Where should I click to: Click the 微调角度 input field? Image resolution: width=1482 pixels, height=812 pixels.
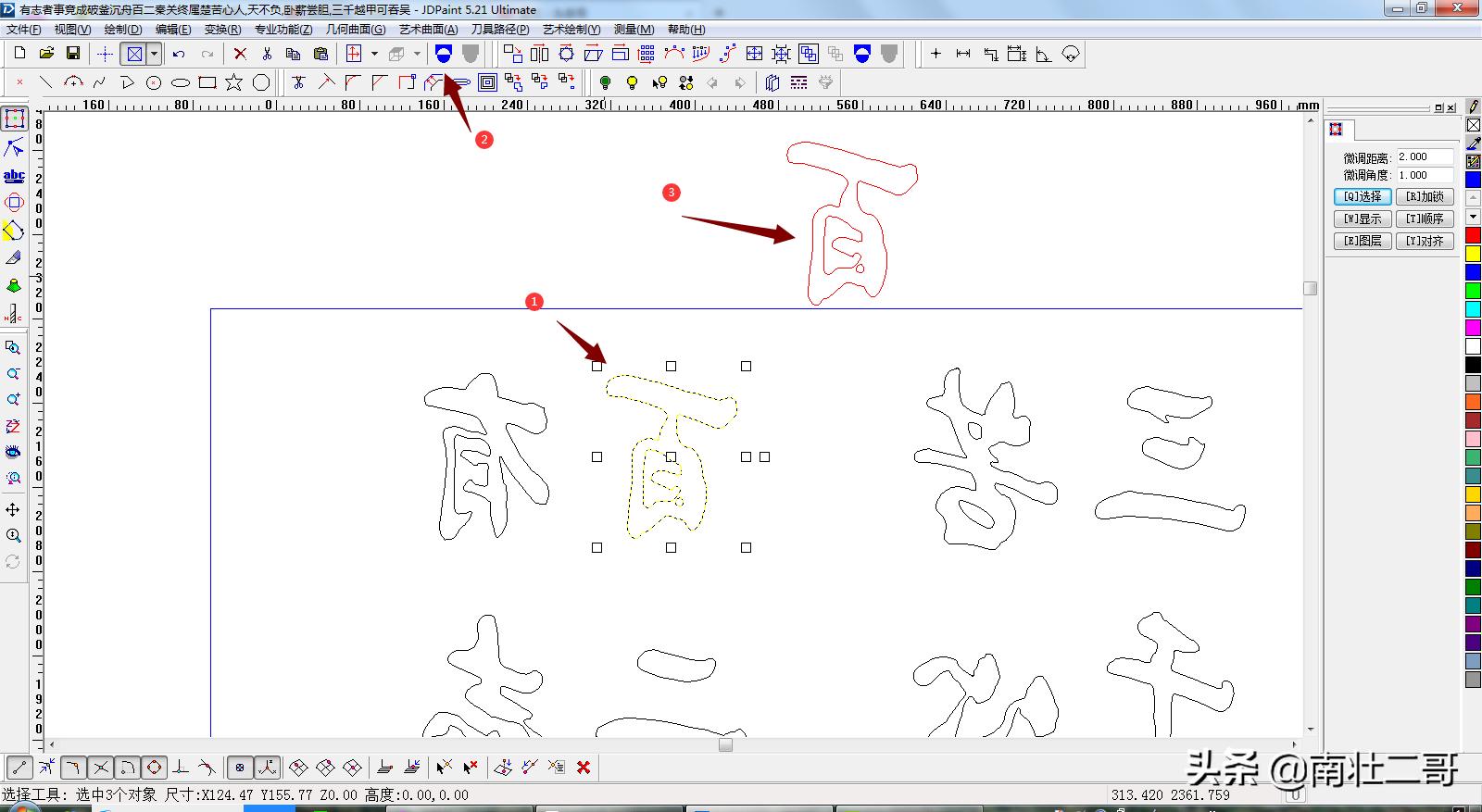1425,175
